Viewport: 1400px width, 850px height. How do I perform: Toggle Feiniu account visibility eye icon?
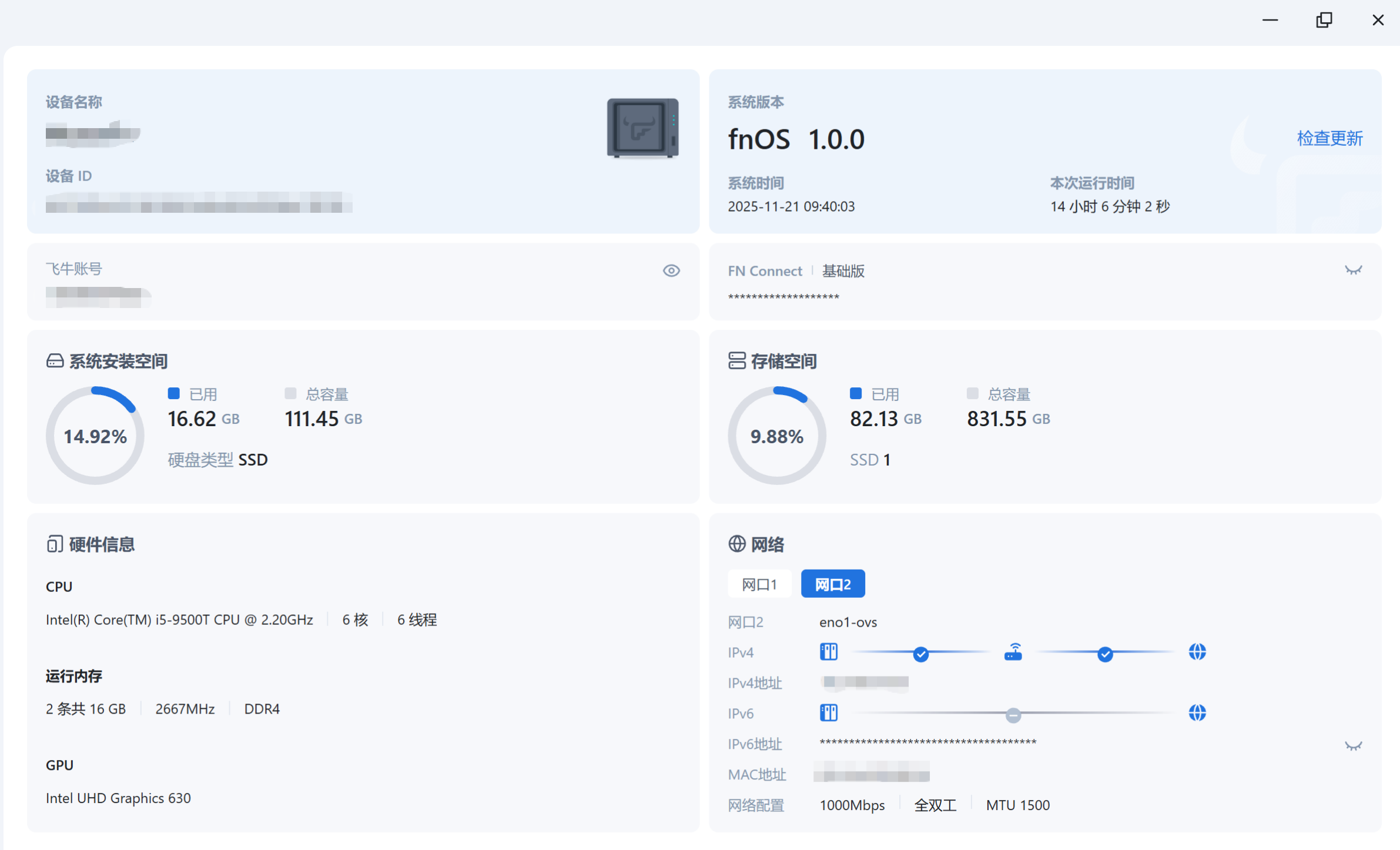coord(671,270)
